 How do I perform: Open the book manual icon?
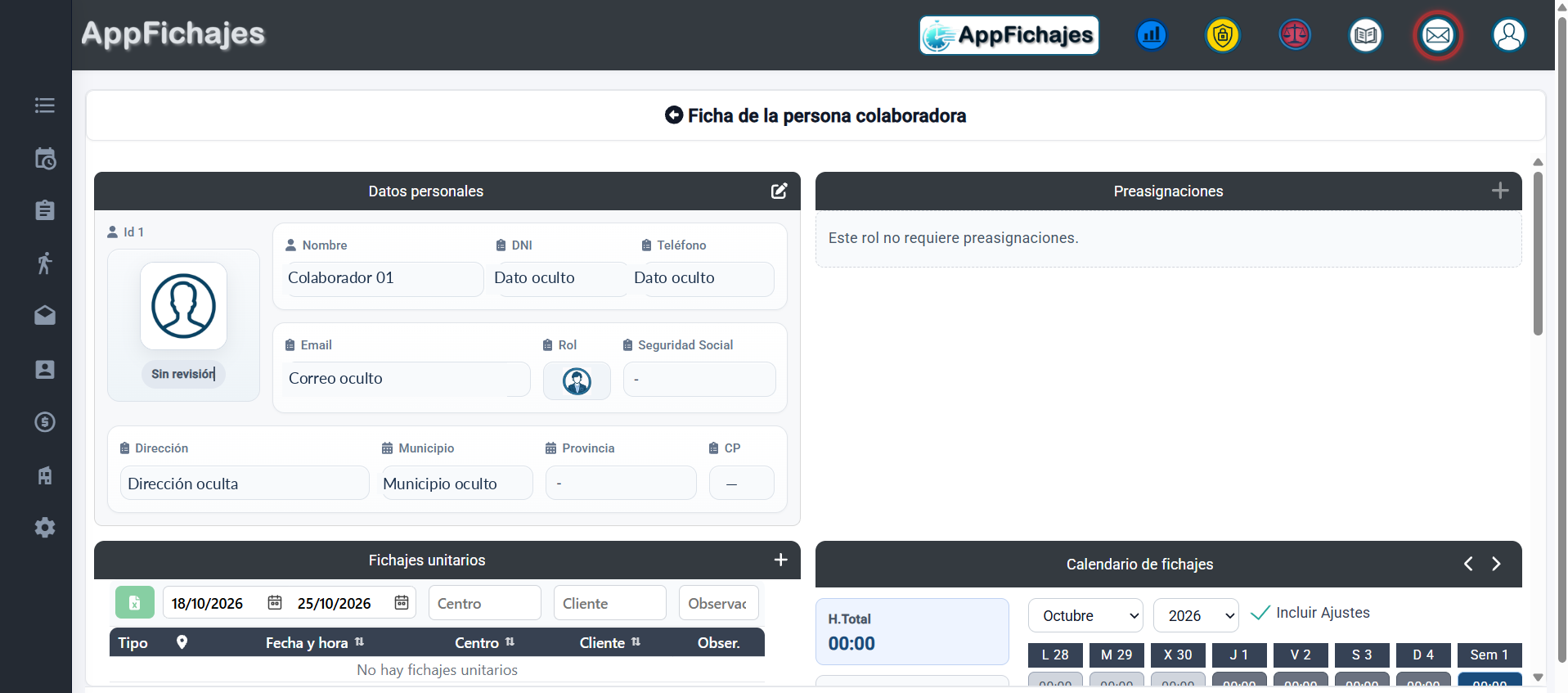pos(1366,35)
